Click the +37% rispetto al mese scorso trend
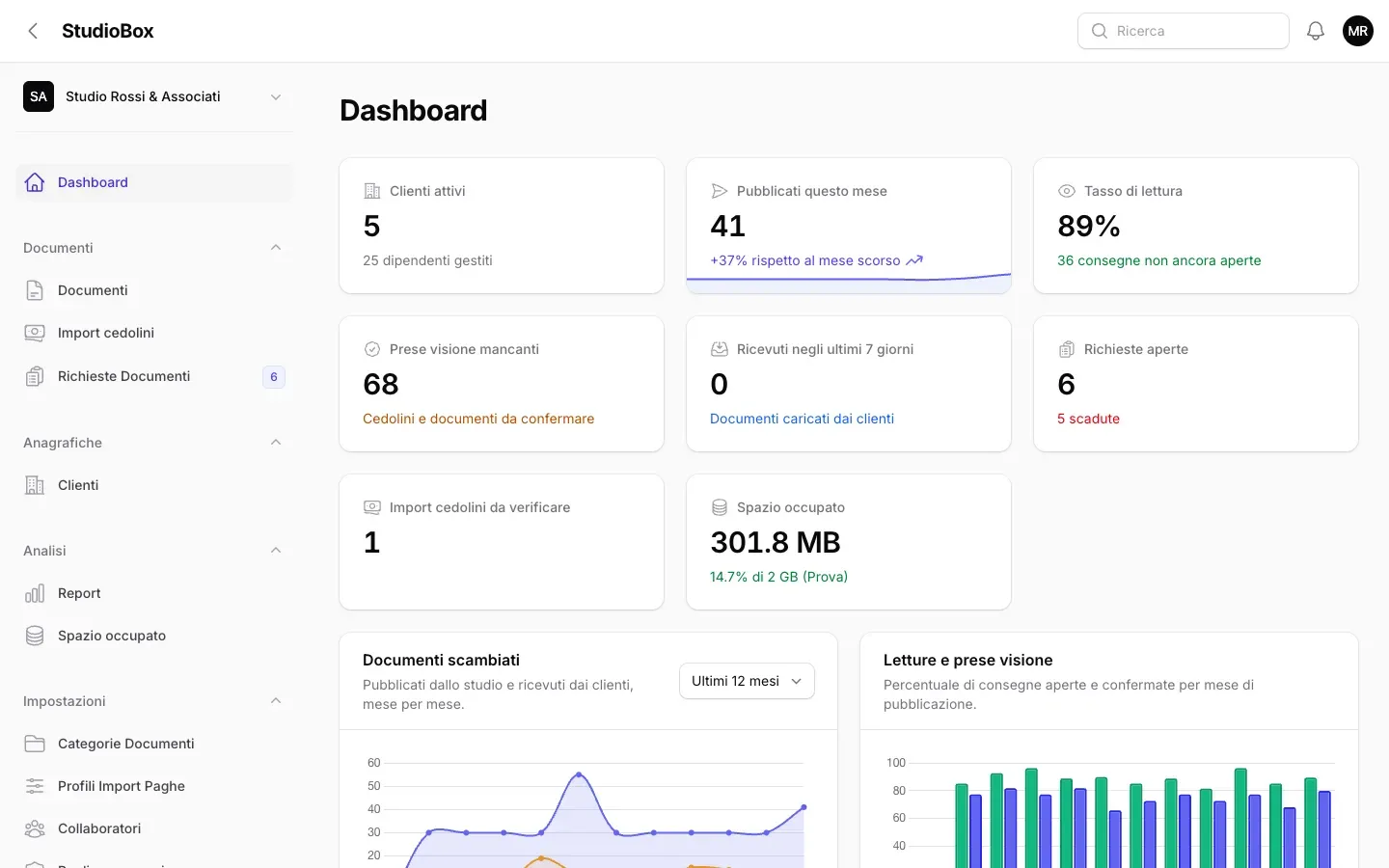This screenshot has width=1389, height=868. point(816,260)
